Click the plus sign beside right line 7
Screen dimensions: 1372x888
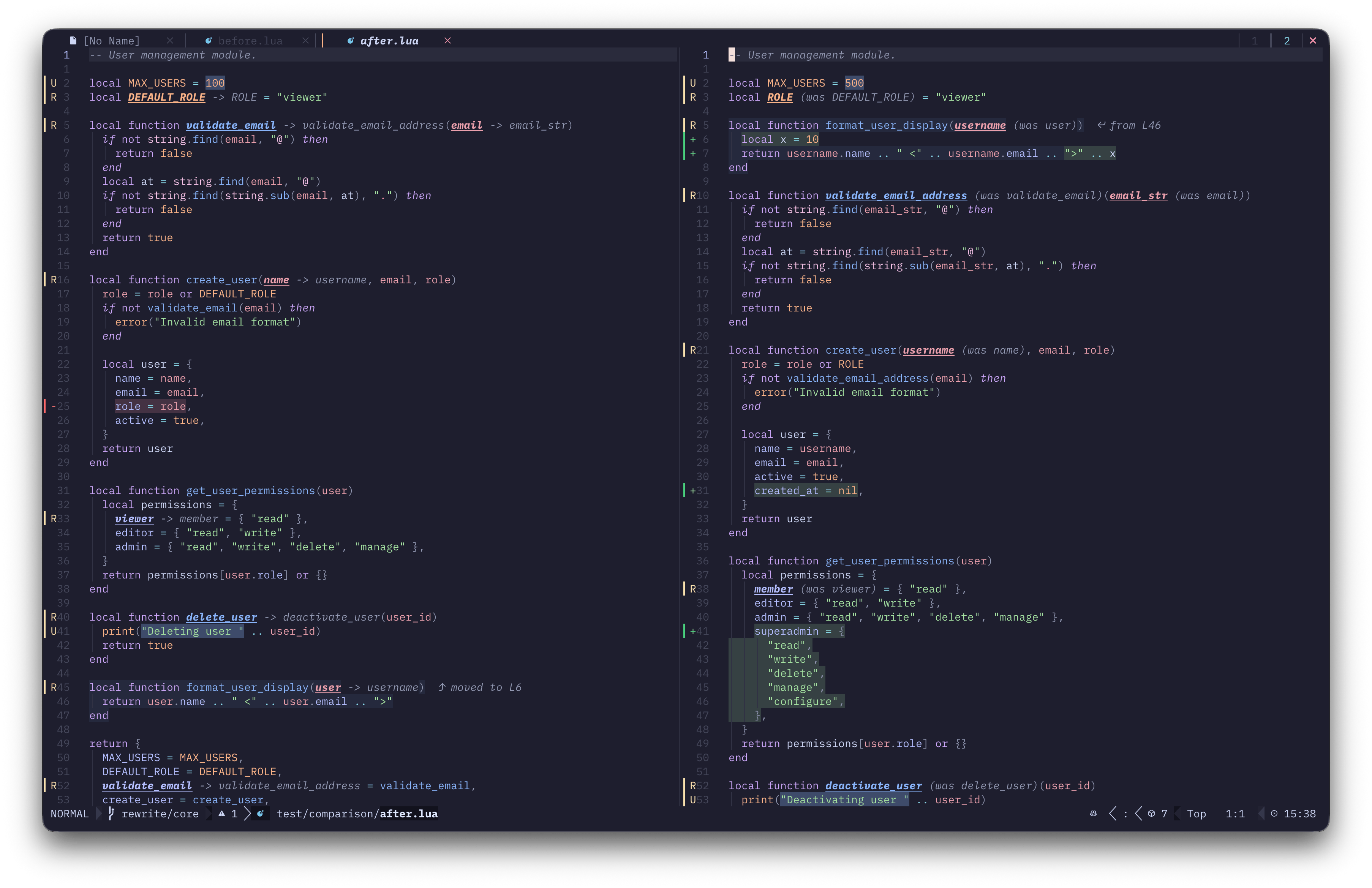693,153
